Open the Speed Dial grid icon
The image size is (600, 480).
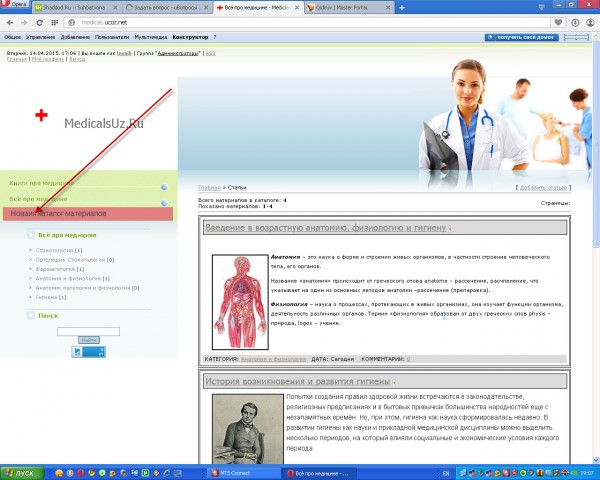coord(55,23)
